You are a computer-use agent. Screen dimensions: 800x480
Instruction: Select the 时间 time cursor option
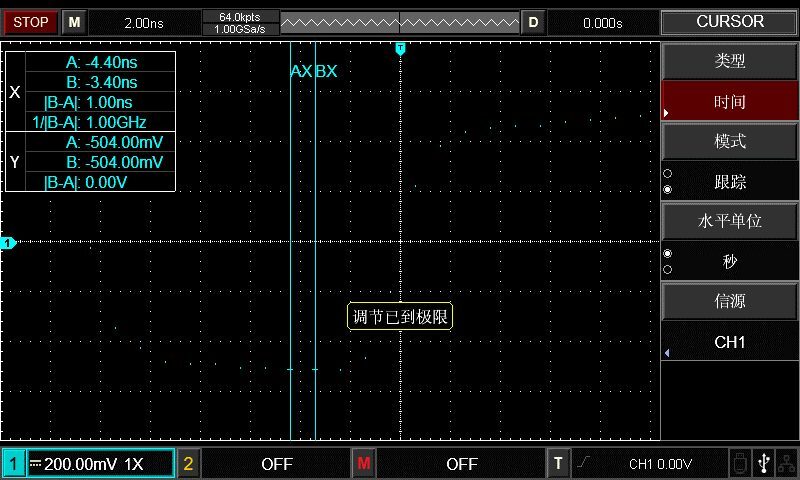pos(730,102)
